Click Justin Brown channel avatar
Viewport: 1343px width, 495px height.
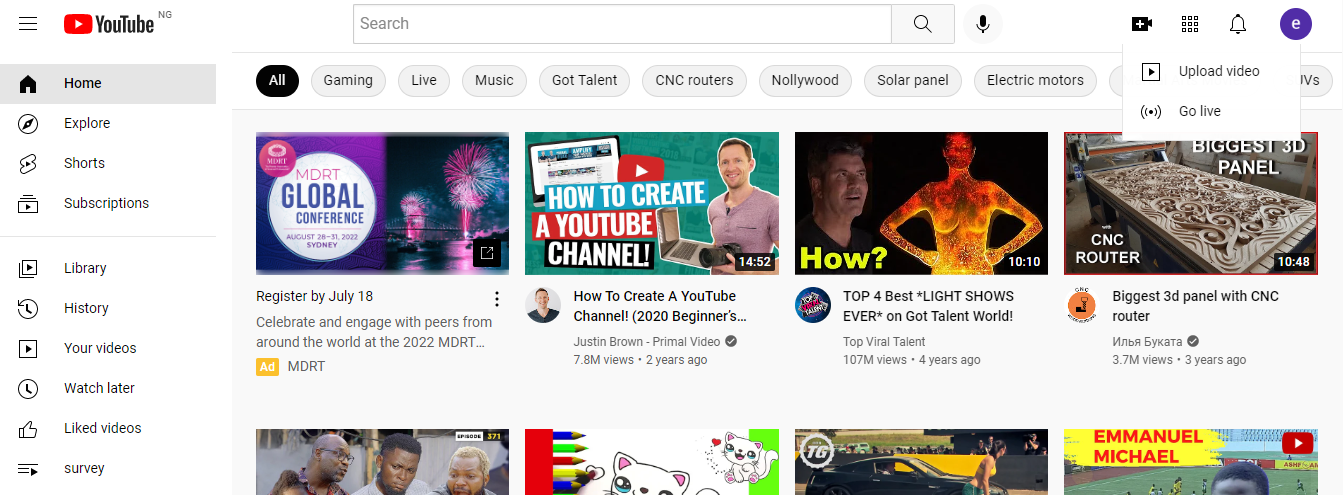(x=543, y=304)
